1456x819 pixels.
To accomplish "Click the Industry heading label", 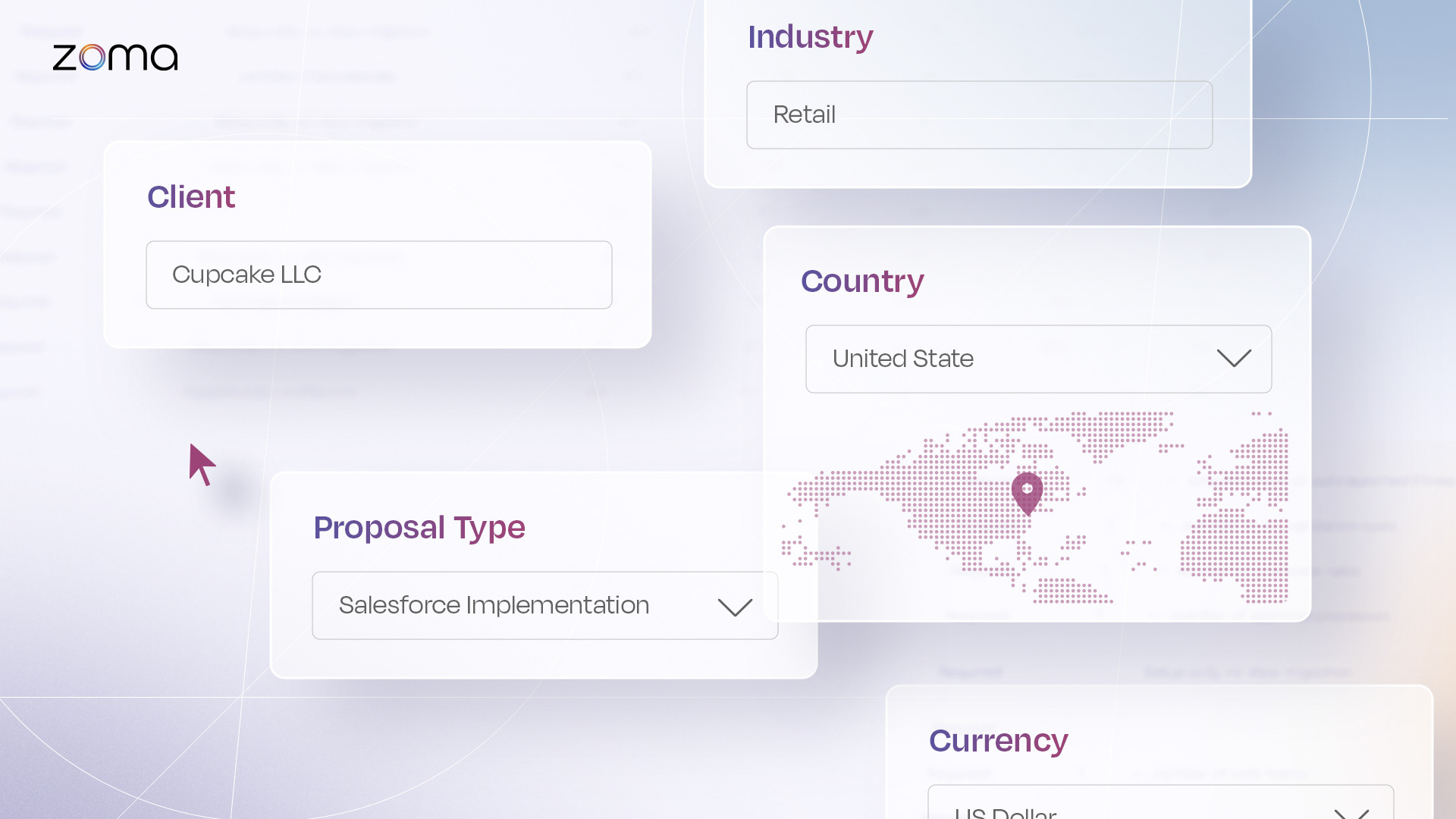I will (x=811, y=37).
